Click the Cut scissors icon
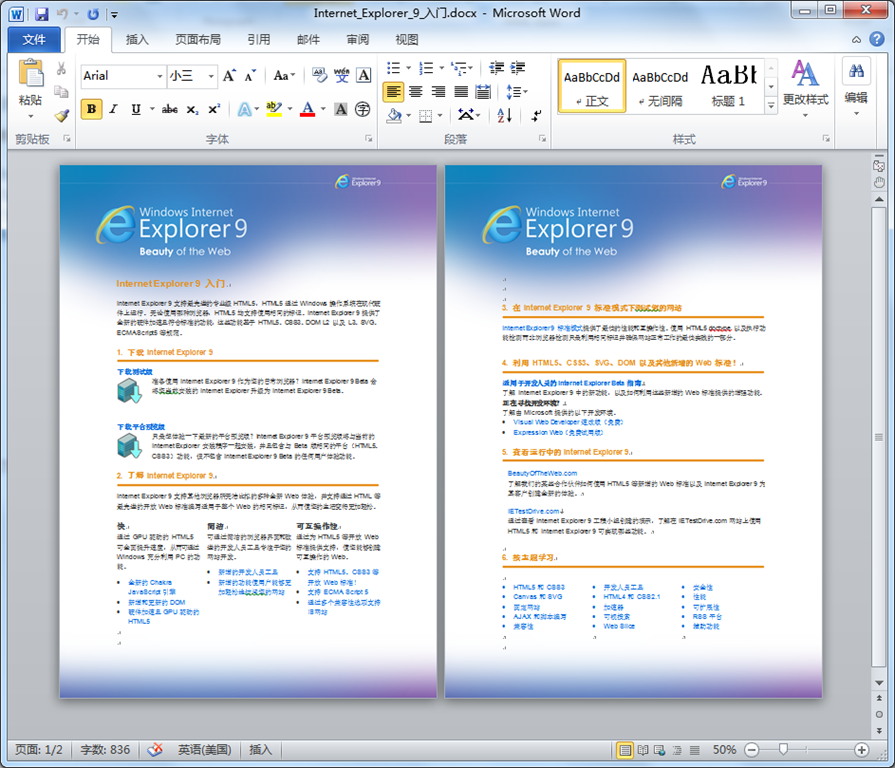This screenshot has width=895, height=768. 61,69
